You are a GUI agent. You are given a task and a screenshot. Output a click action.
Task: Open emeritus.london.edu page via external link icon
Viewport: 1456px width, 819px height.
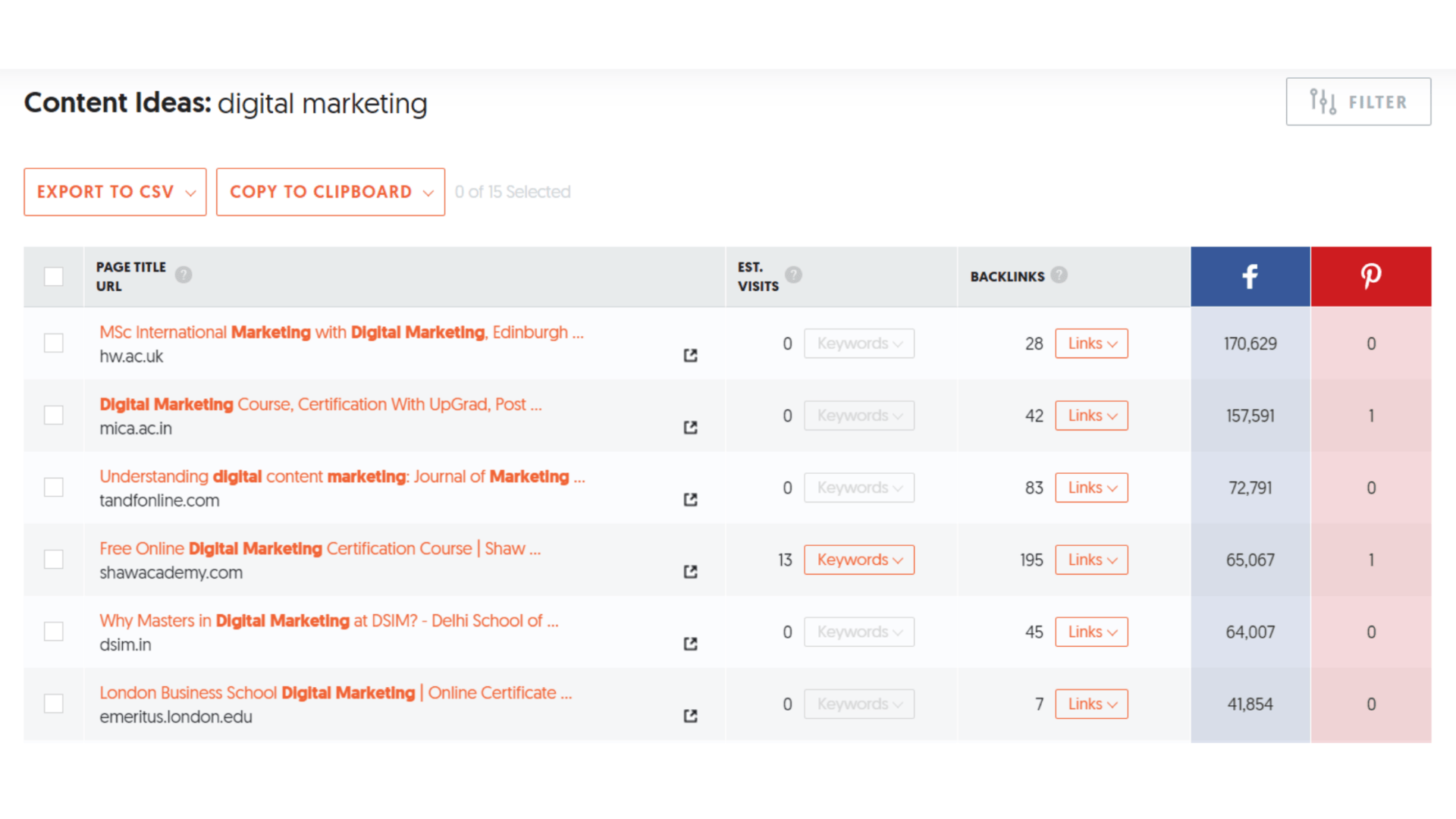coord(690,715)
